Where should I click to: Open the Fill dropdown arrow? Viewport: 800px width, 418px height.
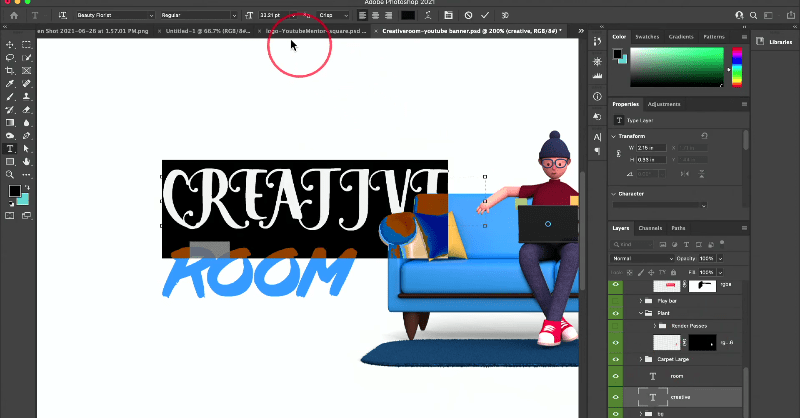pos(720,272)
